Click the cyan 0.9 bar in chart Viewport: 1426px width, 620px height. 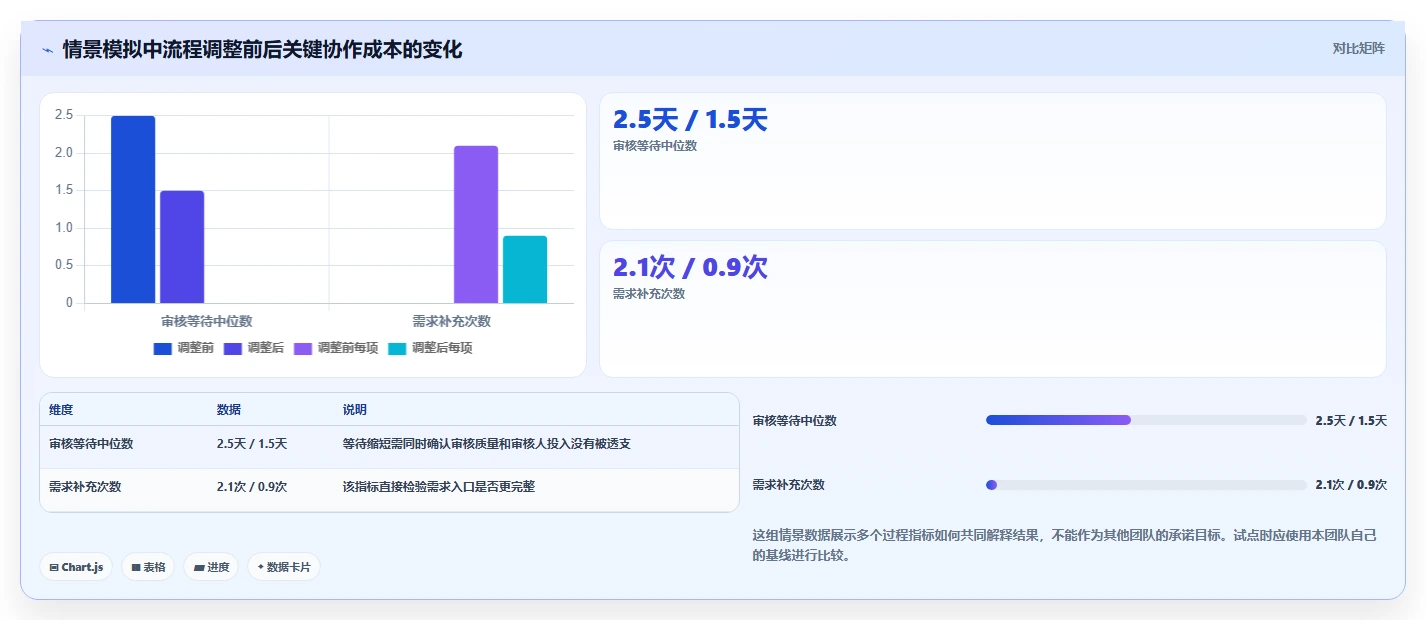525,269
